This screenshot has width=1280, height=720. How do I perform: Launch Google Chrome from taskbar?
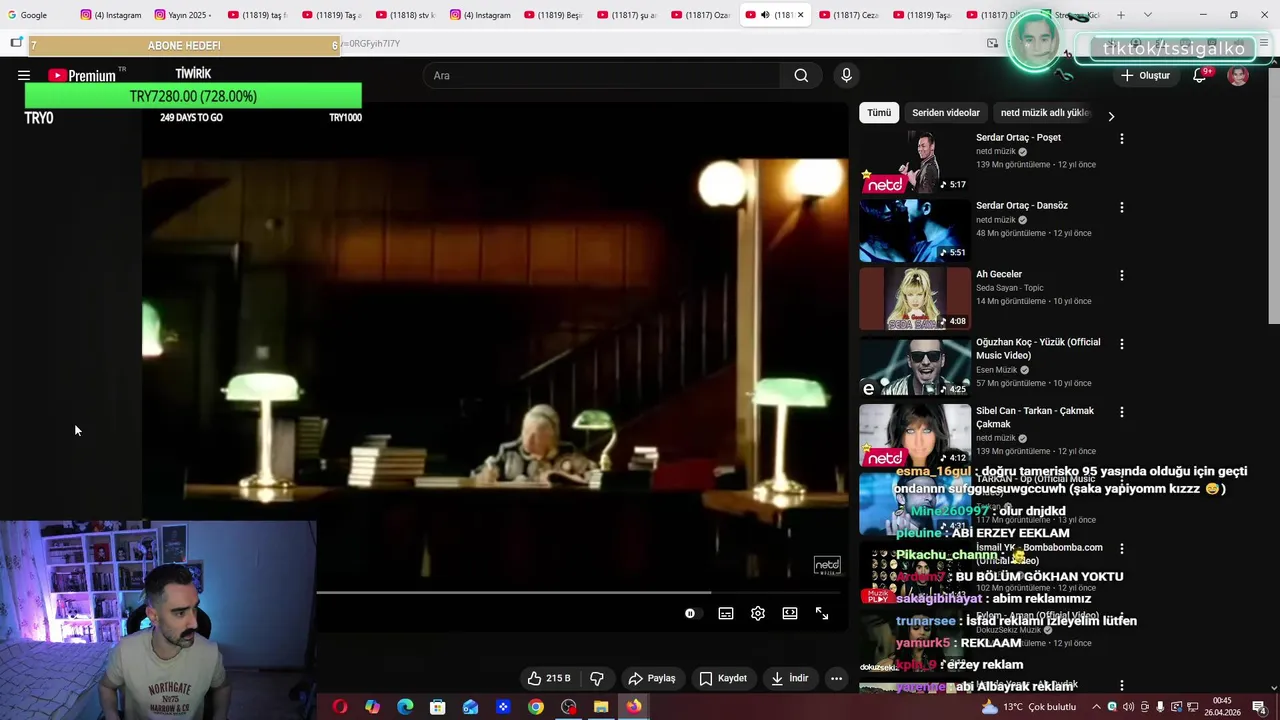[536, 707]
